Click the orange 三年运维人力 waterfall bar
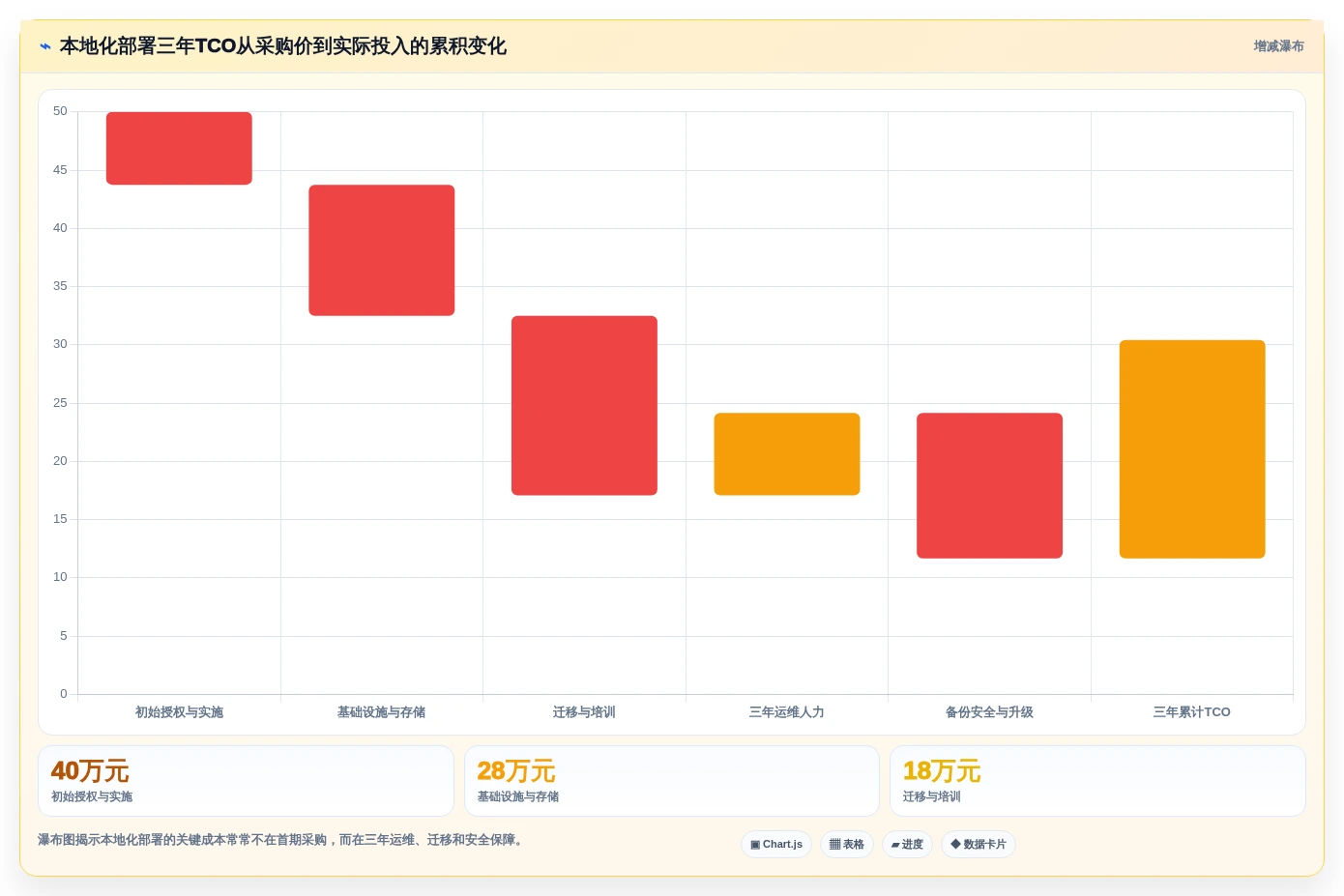This screenshot has height=896, width=1344. (787, 454)
